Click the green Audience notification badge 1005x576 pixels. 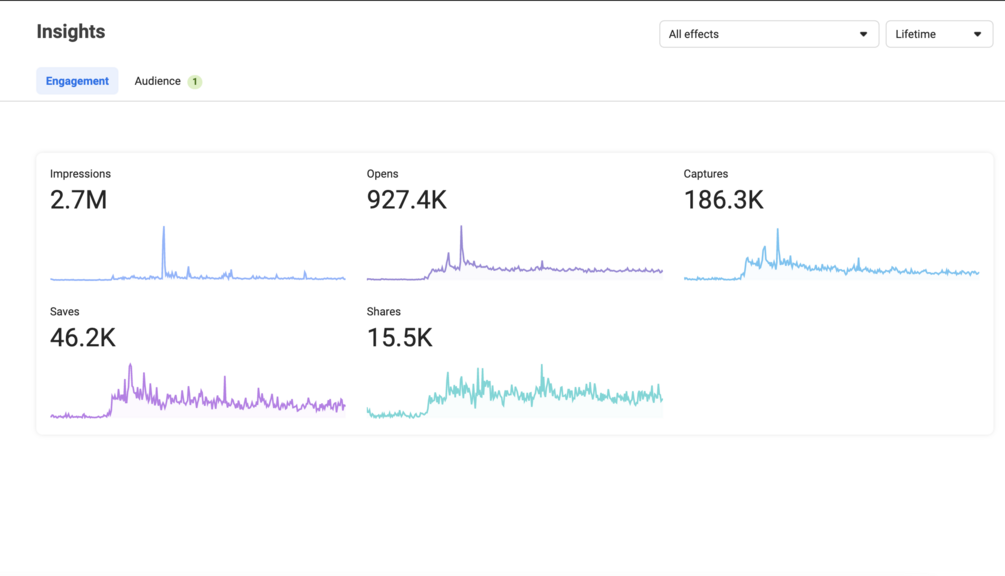click(195, 81)
